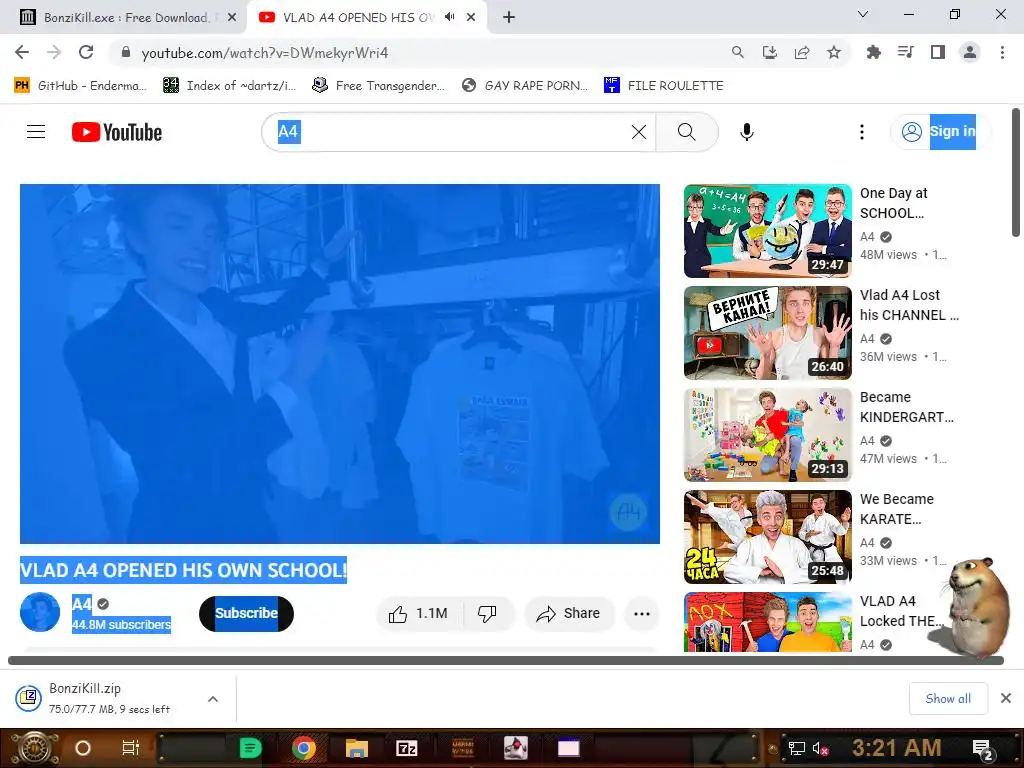1024x768 pixels.
Task: Click the horizontal scrollbar above downloads bar
Action: (x=505, y=660)
